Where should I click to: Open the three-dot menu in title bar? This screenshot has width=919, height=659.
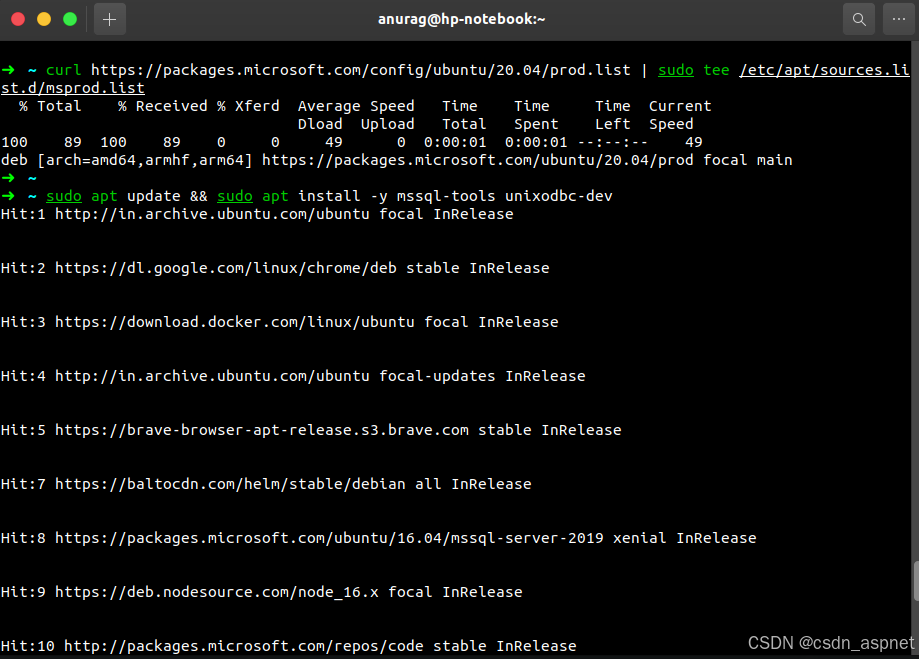[x=898, y=19]
